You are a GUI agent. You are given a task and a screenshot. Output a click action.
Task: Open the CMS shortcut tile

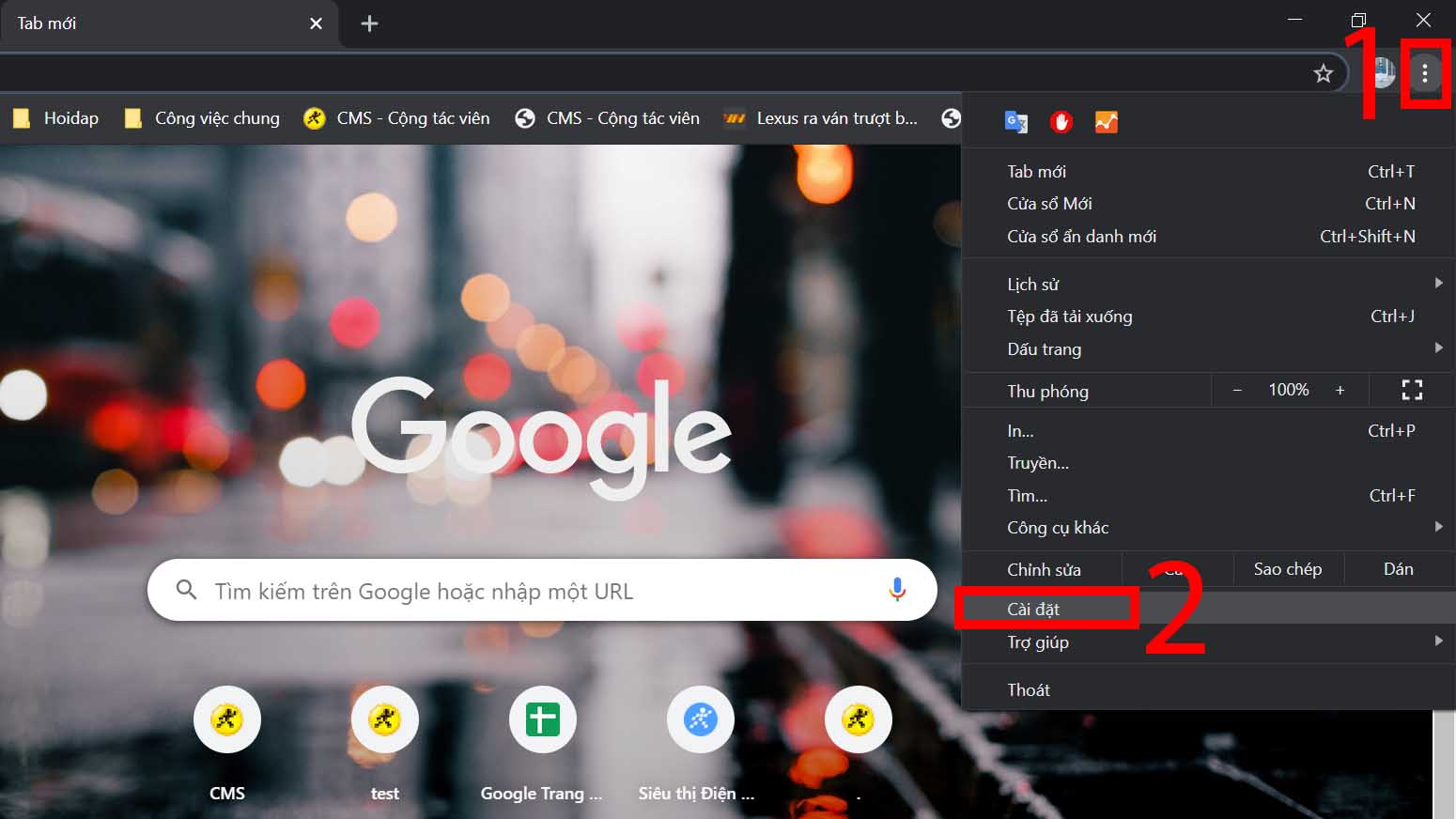tap(227, 743)
